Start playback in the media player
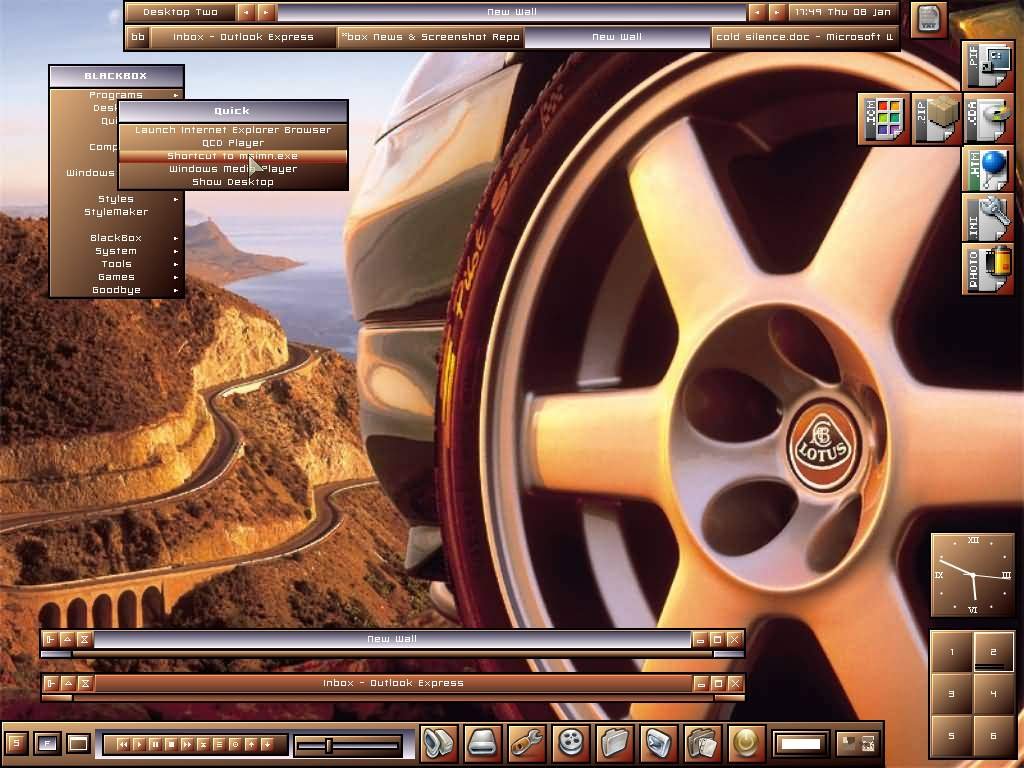This screenshot has height=768, width=1024. pyautogui.click(x=138, y=744)
